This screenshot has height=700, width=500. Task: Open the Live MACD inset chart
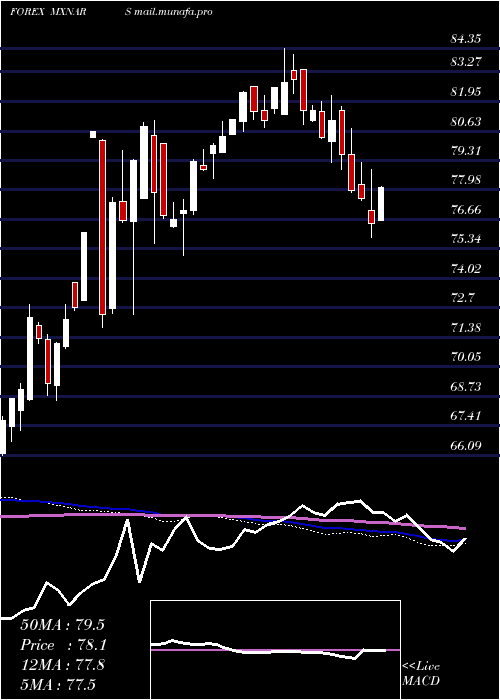pyautogui.click(x=275, y=650)
